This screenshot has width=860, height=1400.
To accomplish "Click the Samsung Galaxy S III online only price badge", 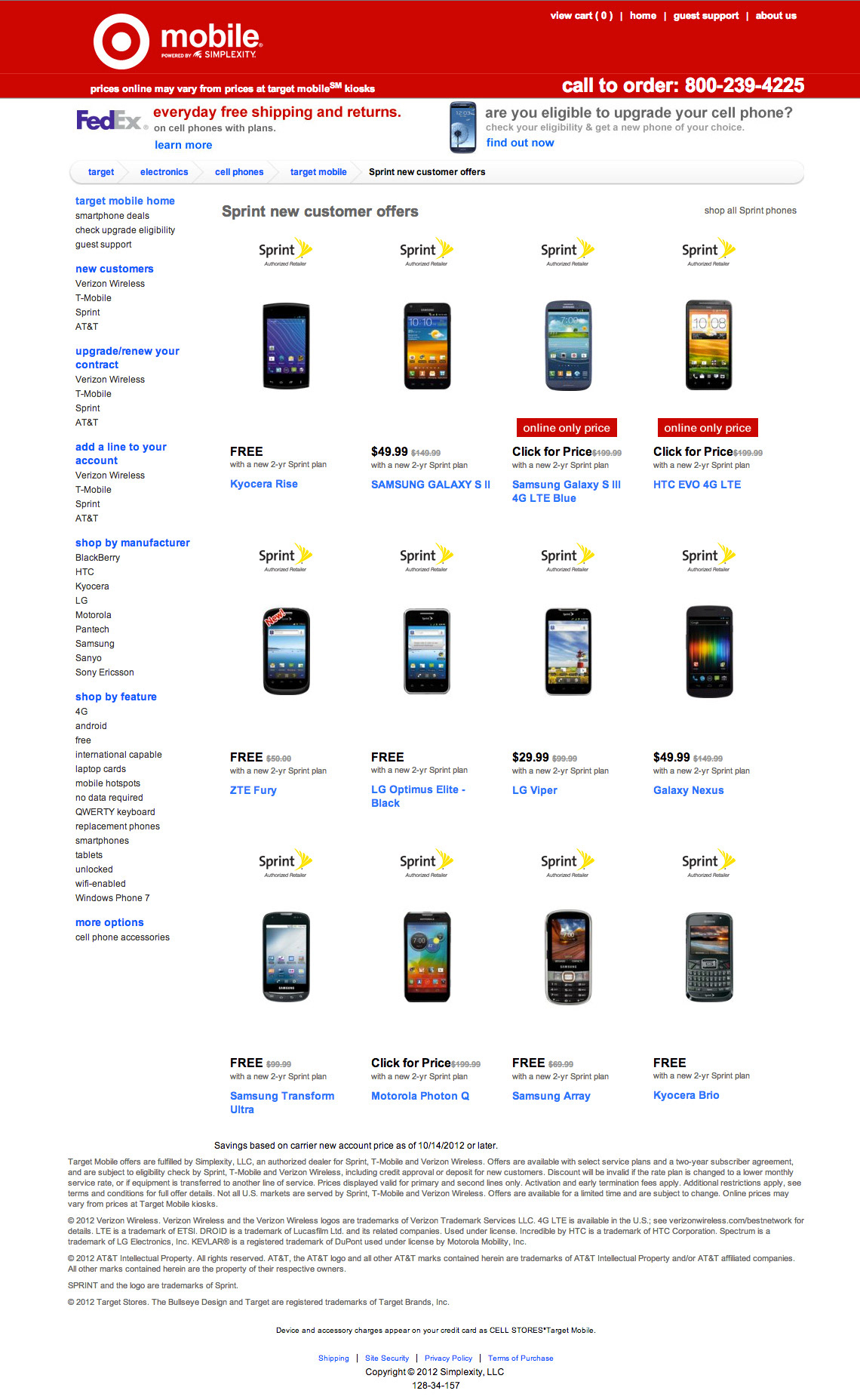I will 566,428.
